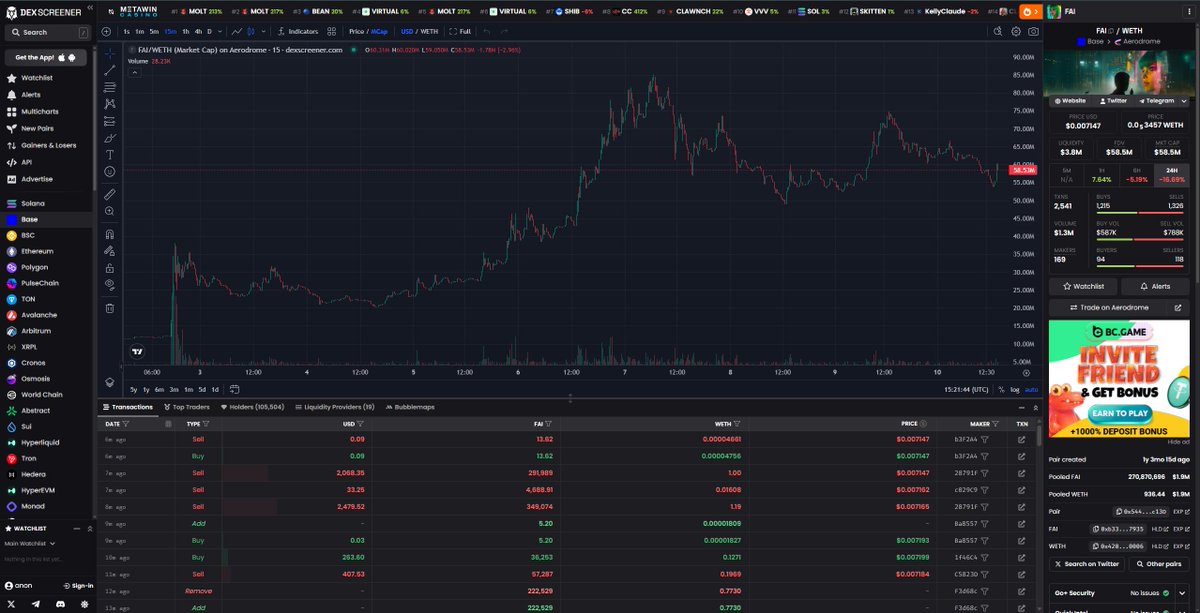This screenshot has height=613, width=1200.
Task: Open the indicator templates grid icon
Action: [x=331, y=31]
